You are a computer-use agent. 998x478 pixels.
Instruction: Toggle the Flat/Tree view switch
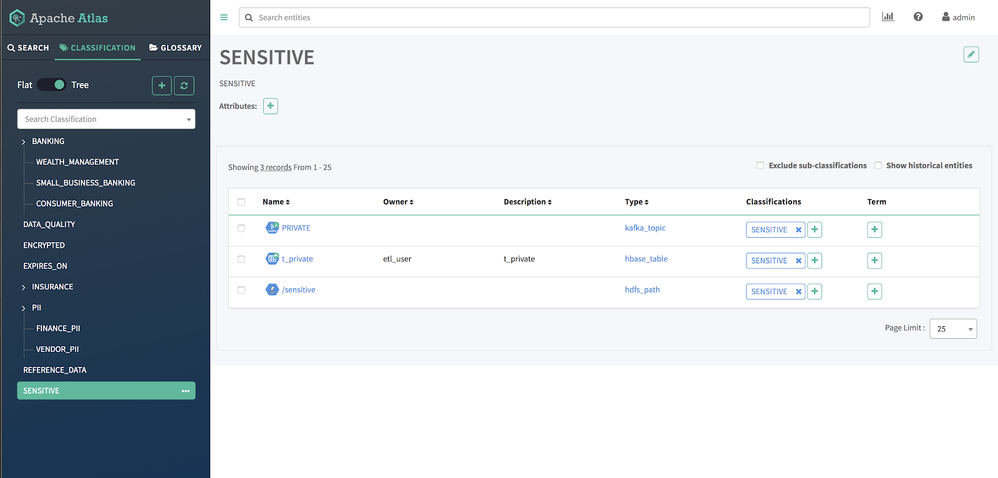click(52, 85)
